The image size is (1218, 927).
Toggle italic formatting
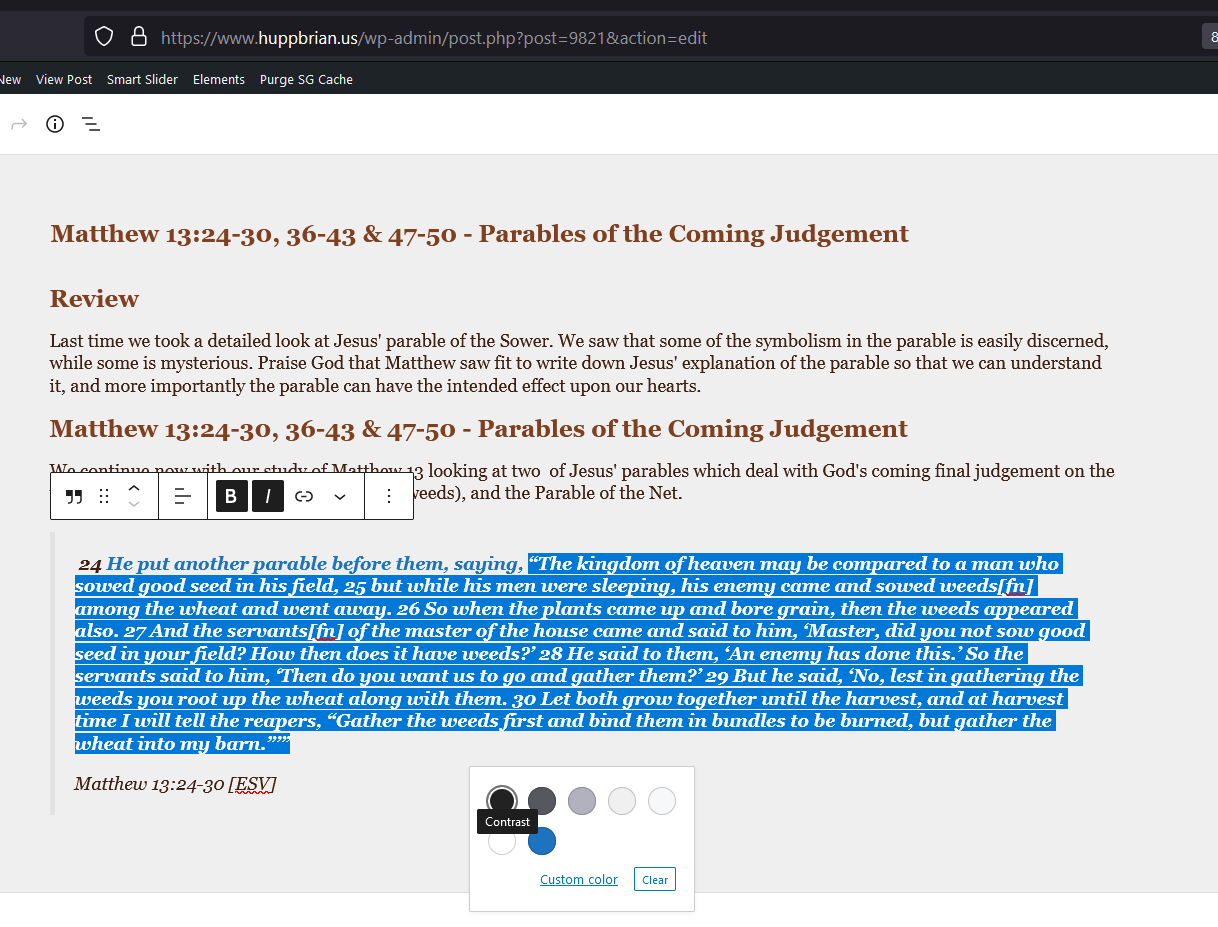coord(268,496)
